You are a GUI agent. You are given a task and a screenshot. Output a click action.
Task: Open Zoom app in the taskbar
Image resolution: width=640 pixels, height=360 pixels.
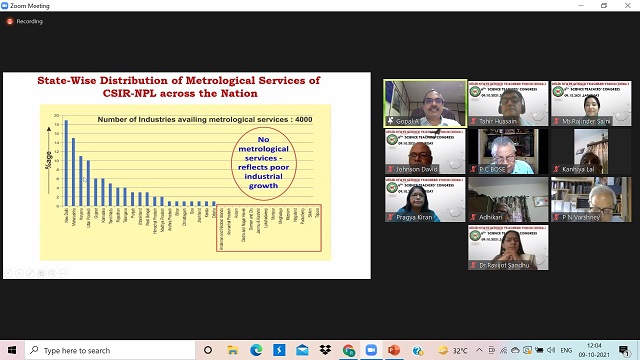point(371,350)
